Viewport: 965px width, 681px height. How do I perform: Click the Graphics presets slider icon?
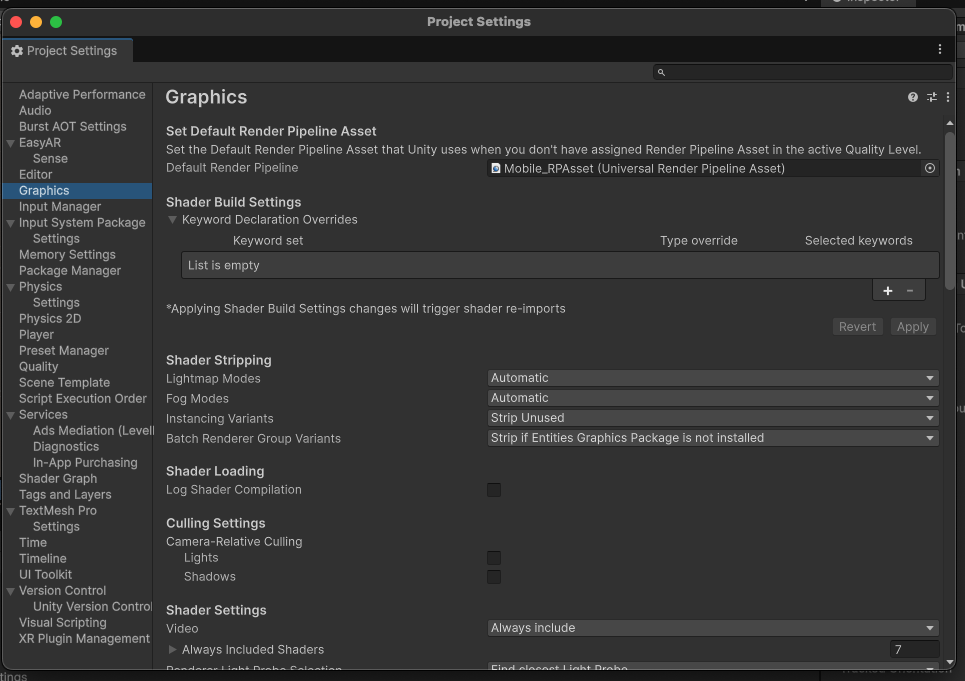(932, 97)
